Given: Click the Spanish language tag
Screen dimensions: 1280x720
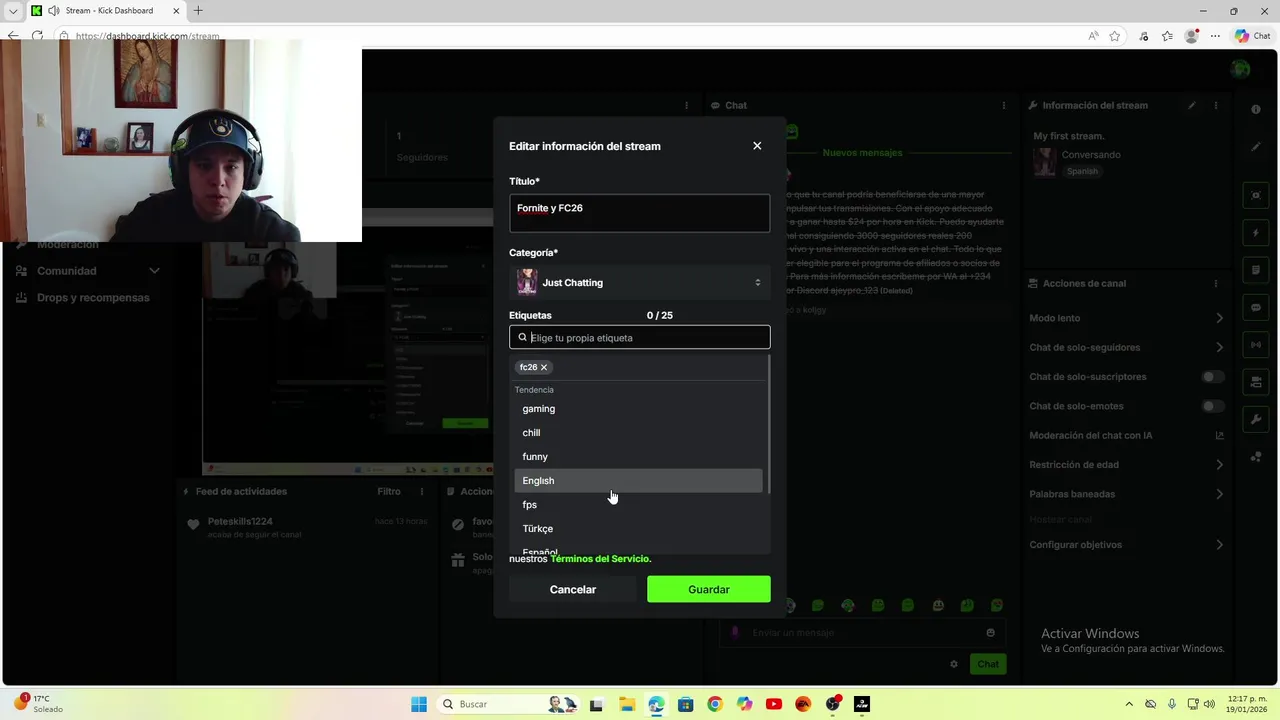Looking at the screenshot, I should [1082, 171].
